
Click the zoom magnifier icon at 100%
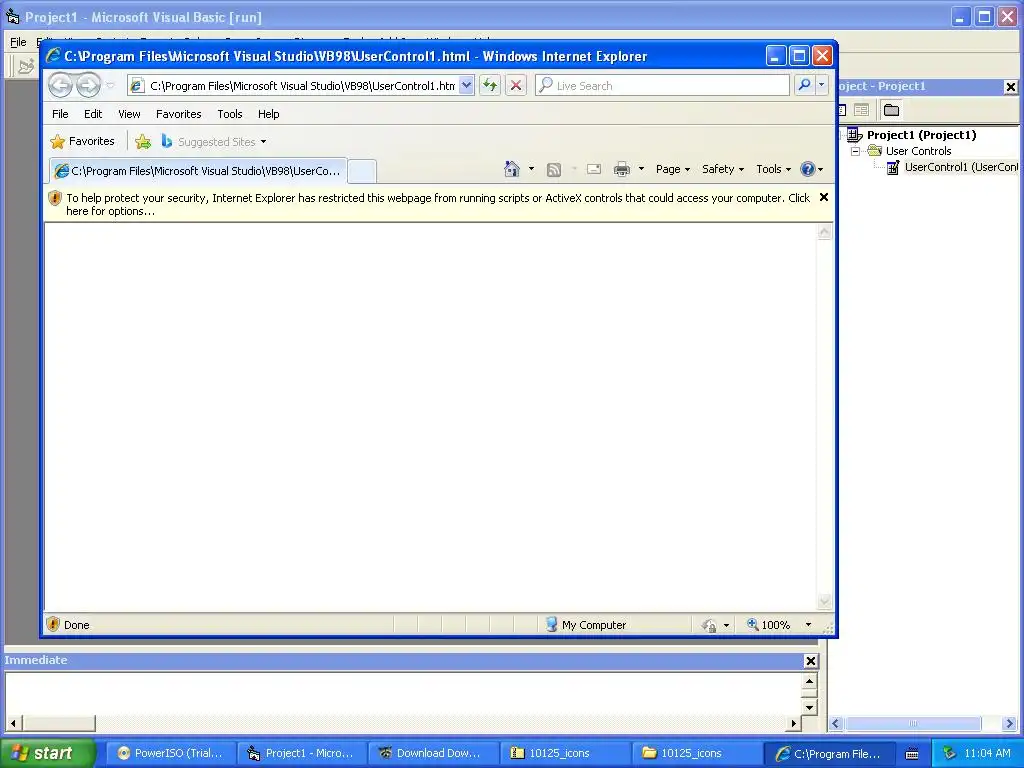coord(752,624)
